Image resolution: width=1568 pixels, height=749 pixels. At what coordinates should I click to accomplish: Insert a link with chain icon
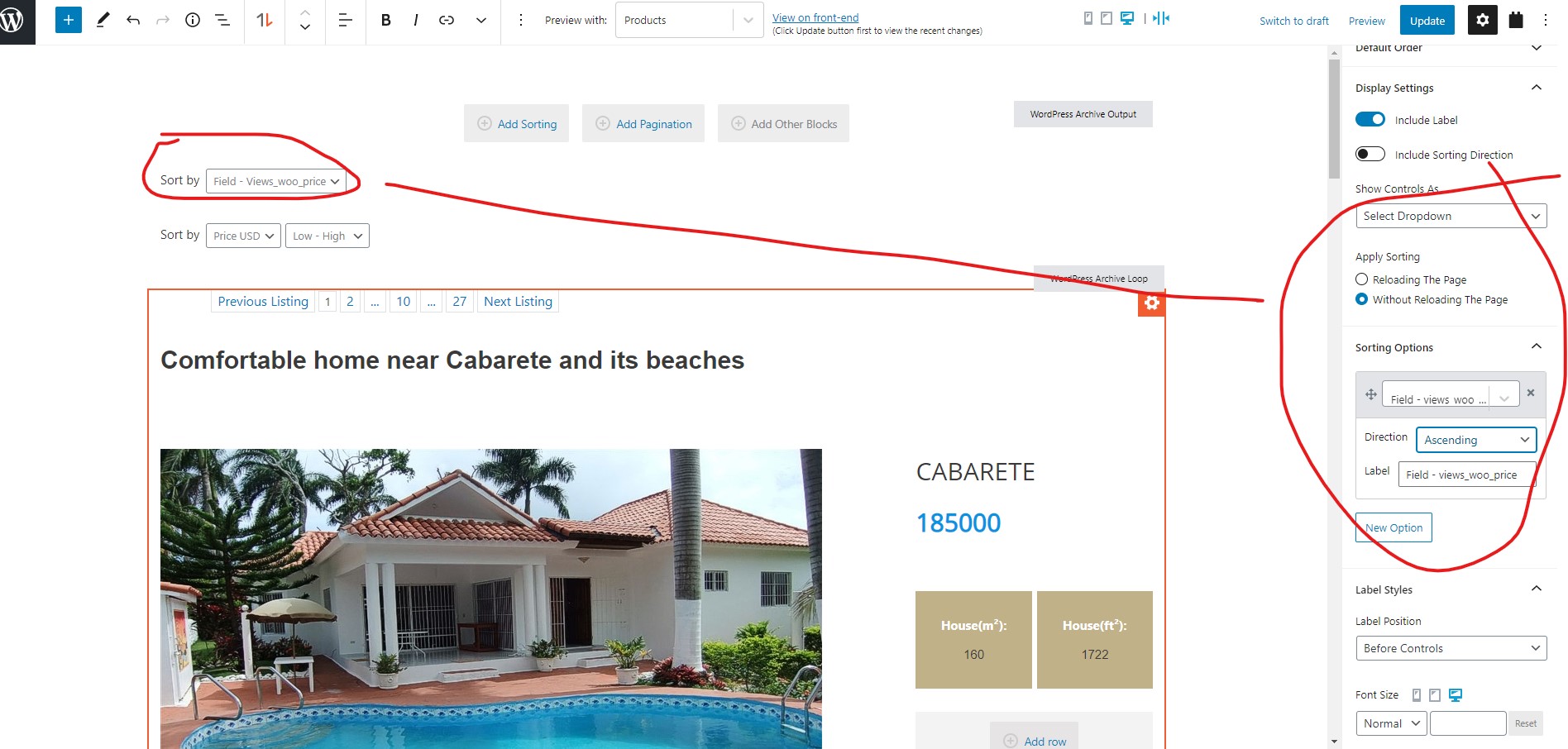tap(447, 20)
